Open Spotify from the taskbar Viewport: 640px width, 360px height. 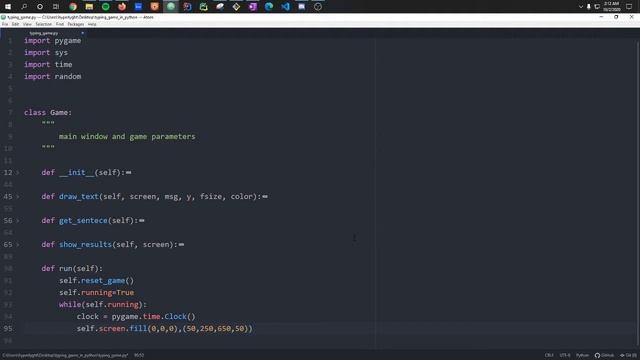point(105,7)
